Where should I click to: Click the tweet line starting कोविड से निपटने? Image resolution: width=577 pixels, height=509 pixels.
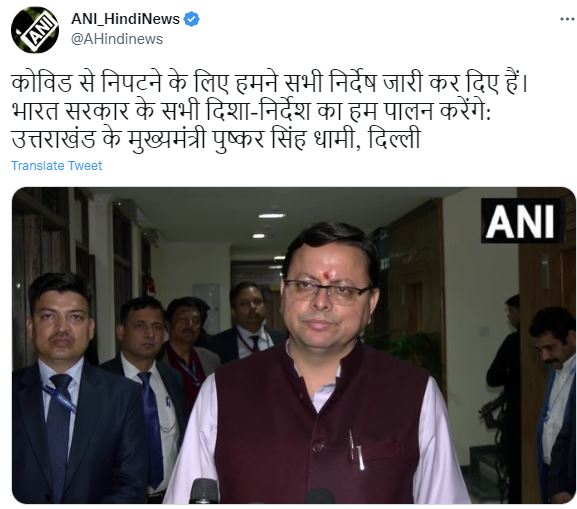click(270, 84)
